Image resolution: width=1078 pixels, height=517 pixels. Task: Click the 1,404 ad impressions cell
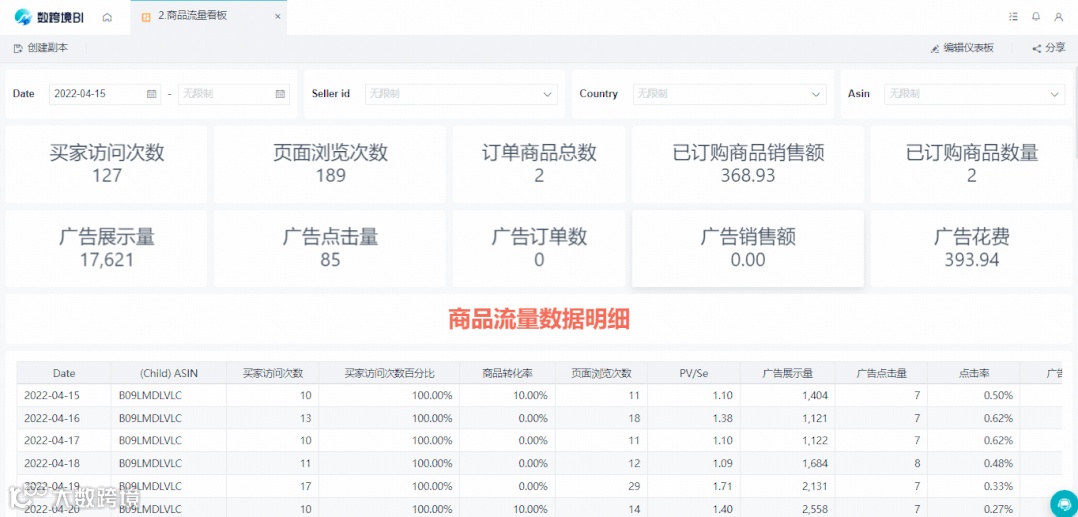click(788, 395)
